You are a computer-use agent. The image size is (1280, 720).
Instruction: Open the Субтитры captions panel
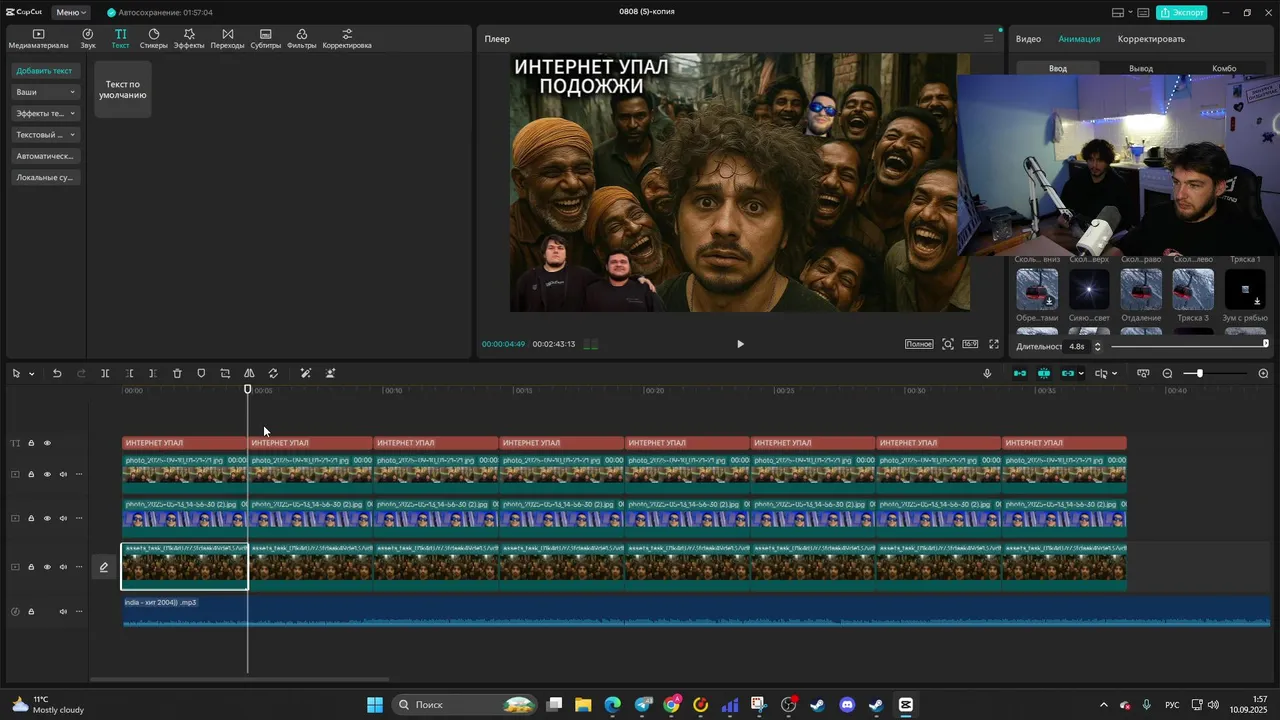tap(266, 39)
